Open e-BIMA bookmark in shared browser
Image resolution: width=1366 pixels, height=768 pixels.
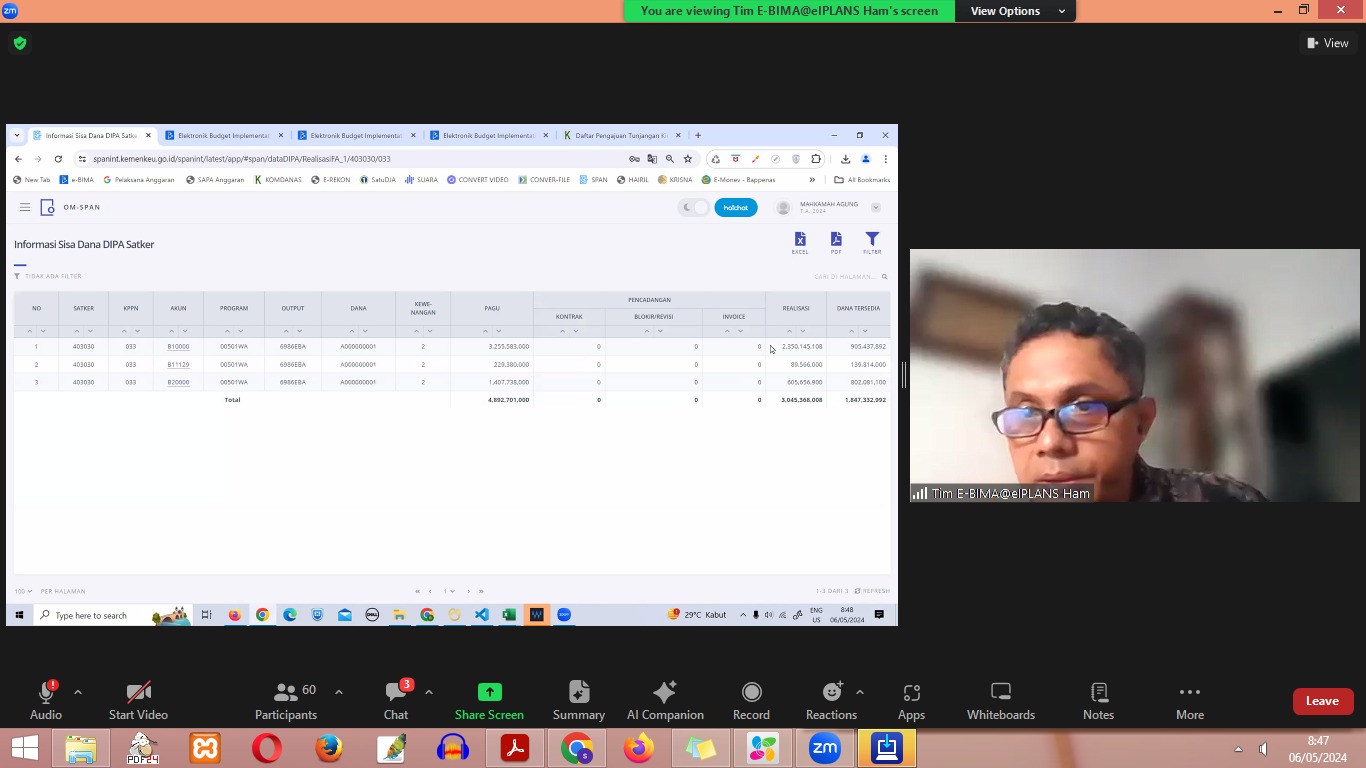[x=77, y=180]
